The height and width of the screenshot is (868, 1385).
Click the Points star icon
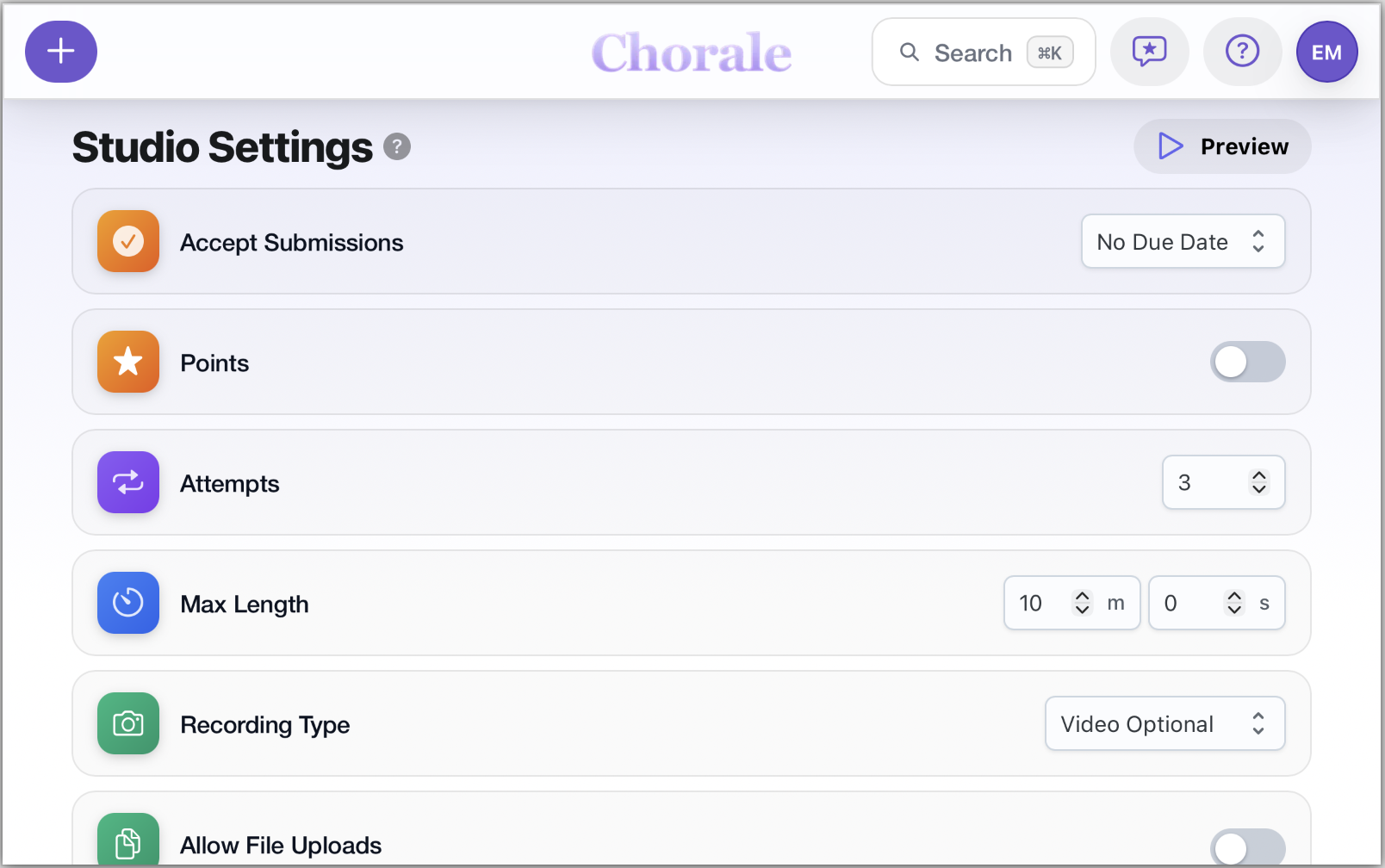point(128,362)
